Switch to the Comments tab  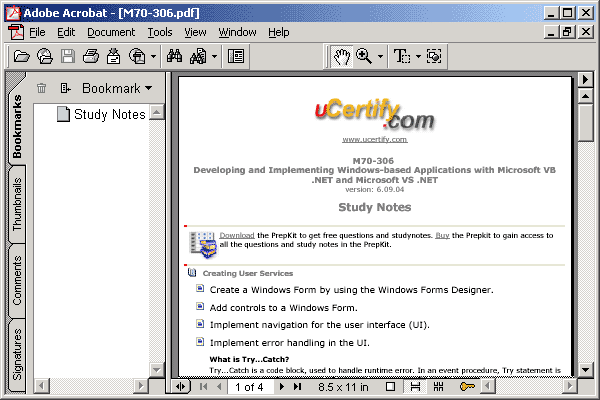[x=17, y=281]
